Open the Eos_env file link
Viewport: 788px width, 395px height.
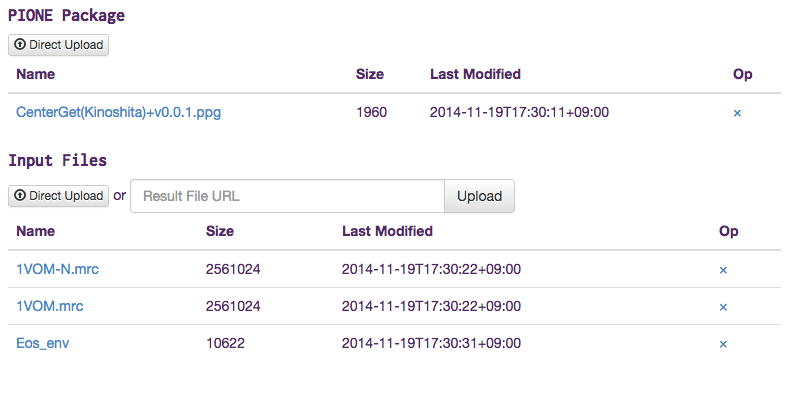pos(43,343)
